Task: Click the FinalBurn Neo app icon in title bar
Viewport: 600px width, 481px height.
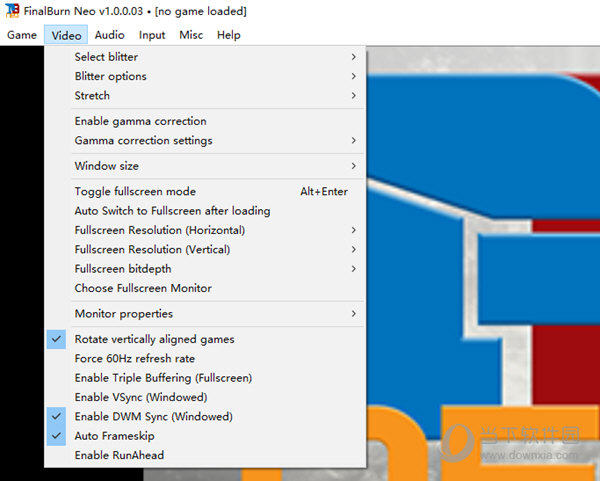Action: 12,10
